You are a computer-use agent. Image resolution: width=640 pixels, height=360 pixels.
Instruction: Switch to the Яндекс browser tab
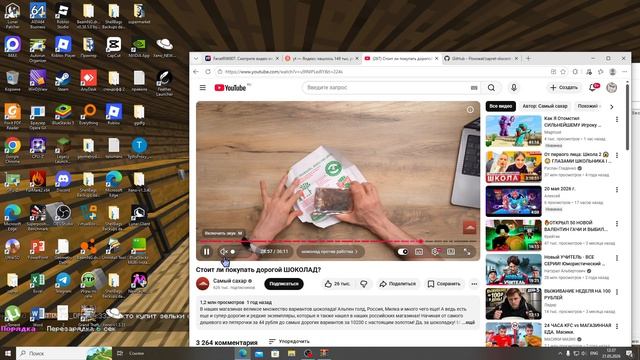coord(321,58)
